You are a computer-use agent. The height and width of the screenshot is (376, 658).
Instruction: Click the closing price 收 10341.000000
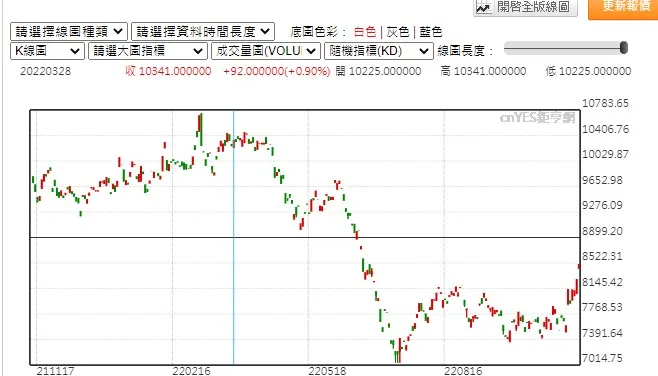pos(168,71)
